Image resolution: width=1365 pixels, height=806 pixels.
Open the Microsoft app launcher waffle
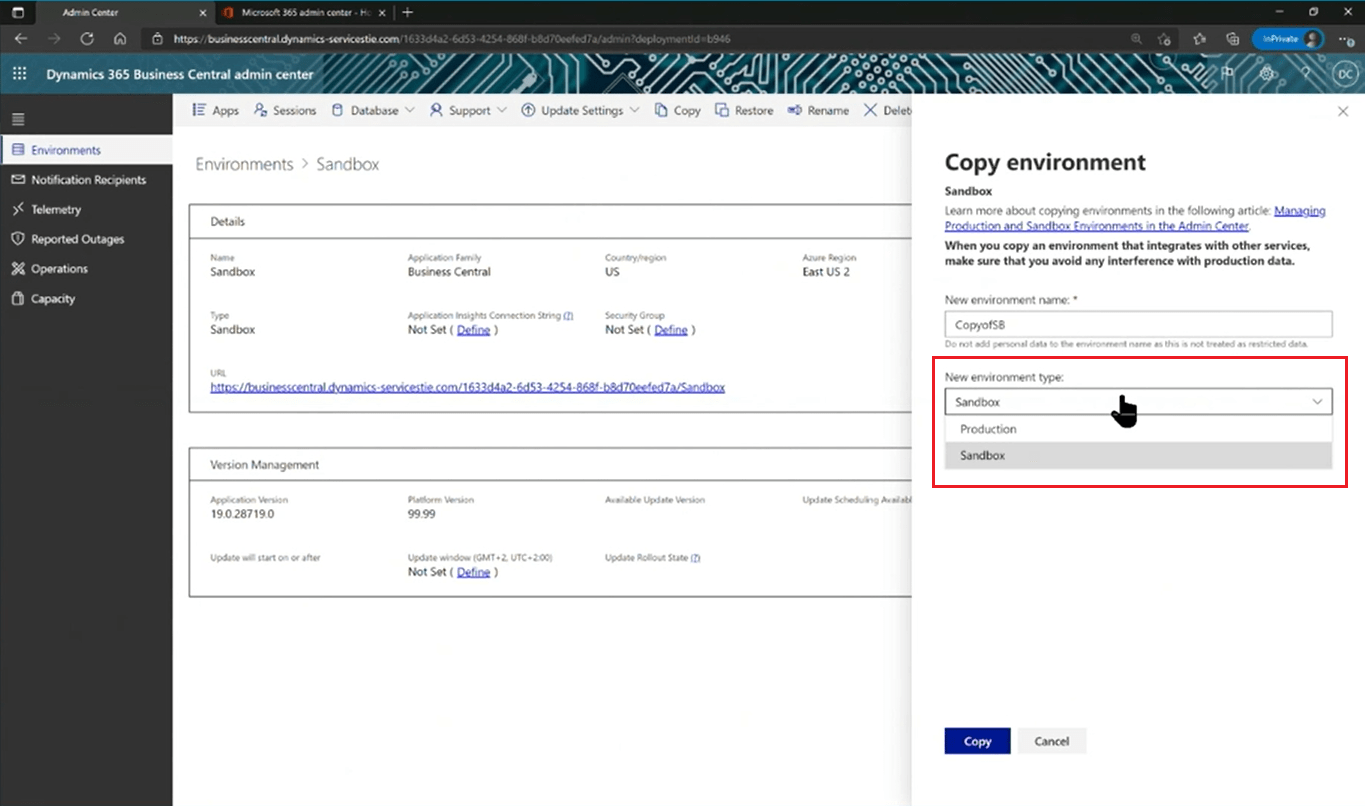17,74
